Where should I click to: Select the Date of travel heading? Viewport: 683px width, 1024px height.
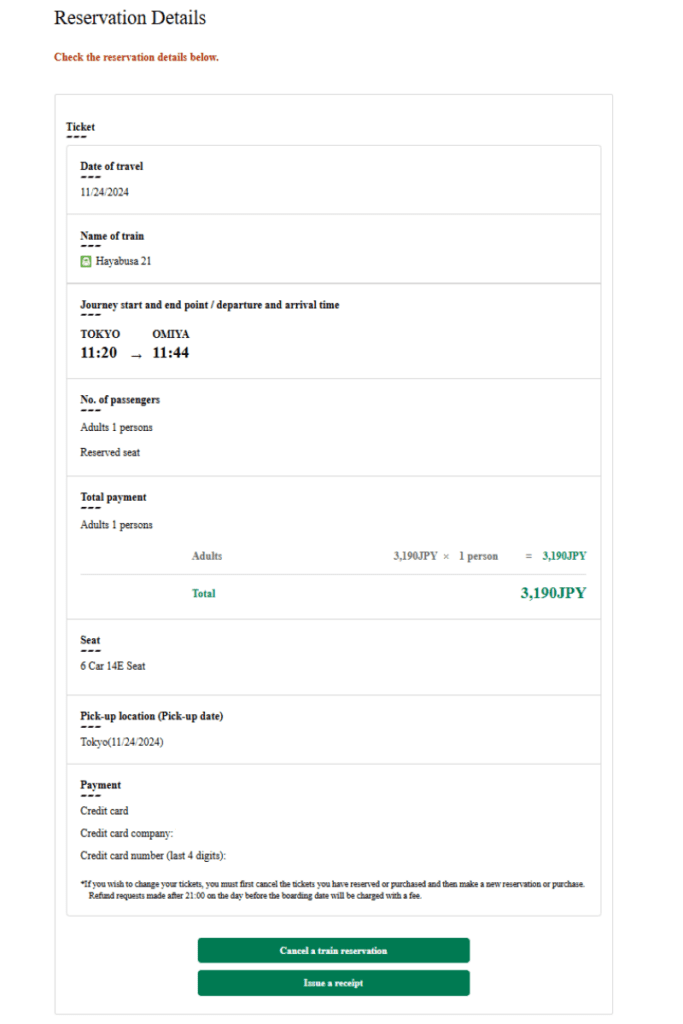pos(110,166)
